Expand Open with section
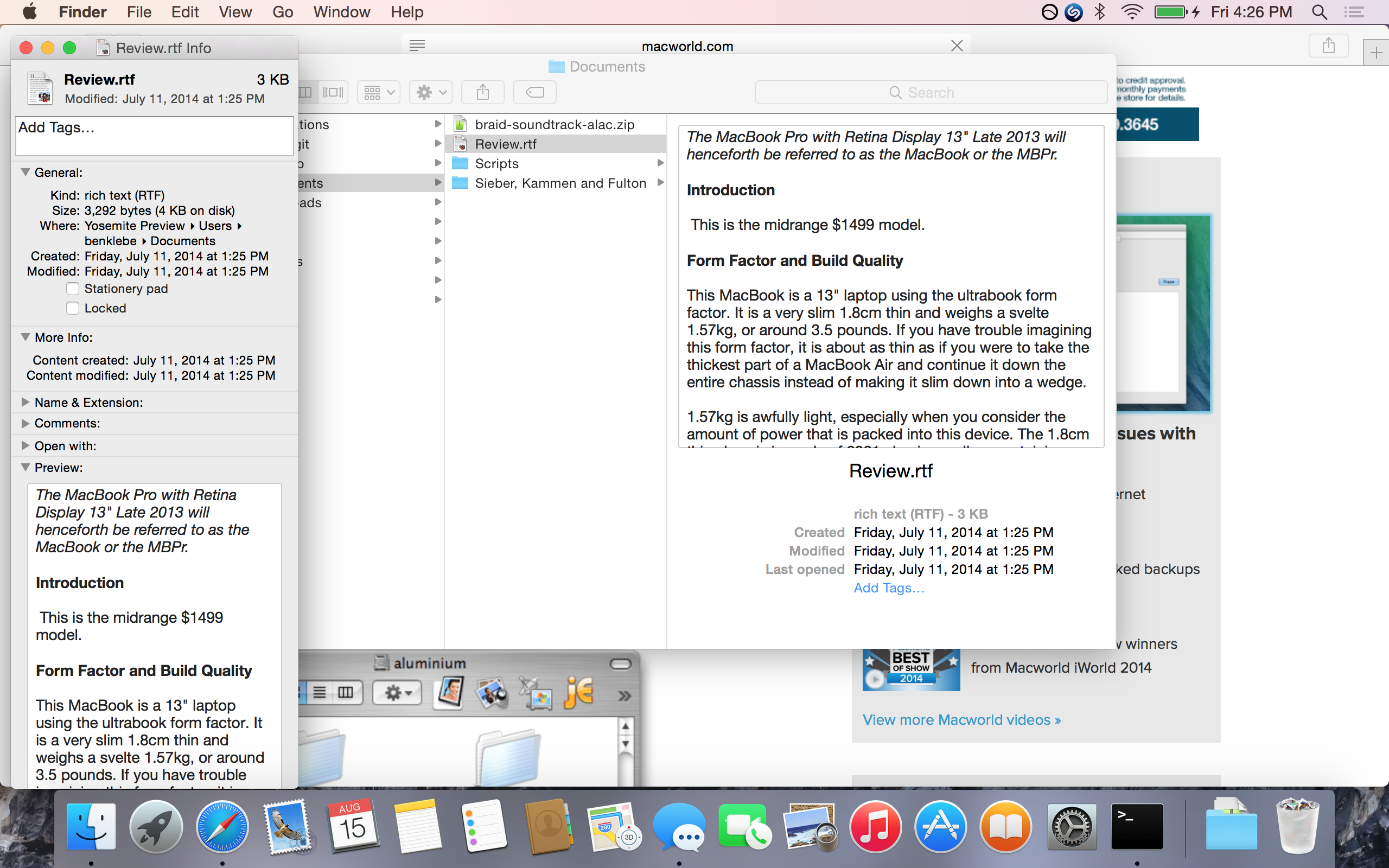The height and width of the screenshot is (868, 1389). [x=26, y=445]
